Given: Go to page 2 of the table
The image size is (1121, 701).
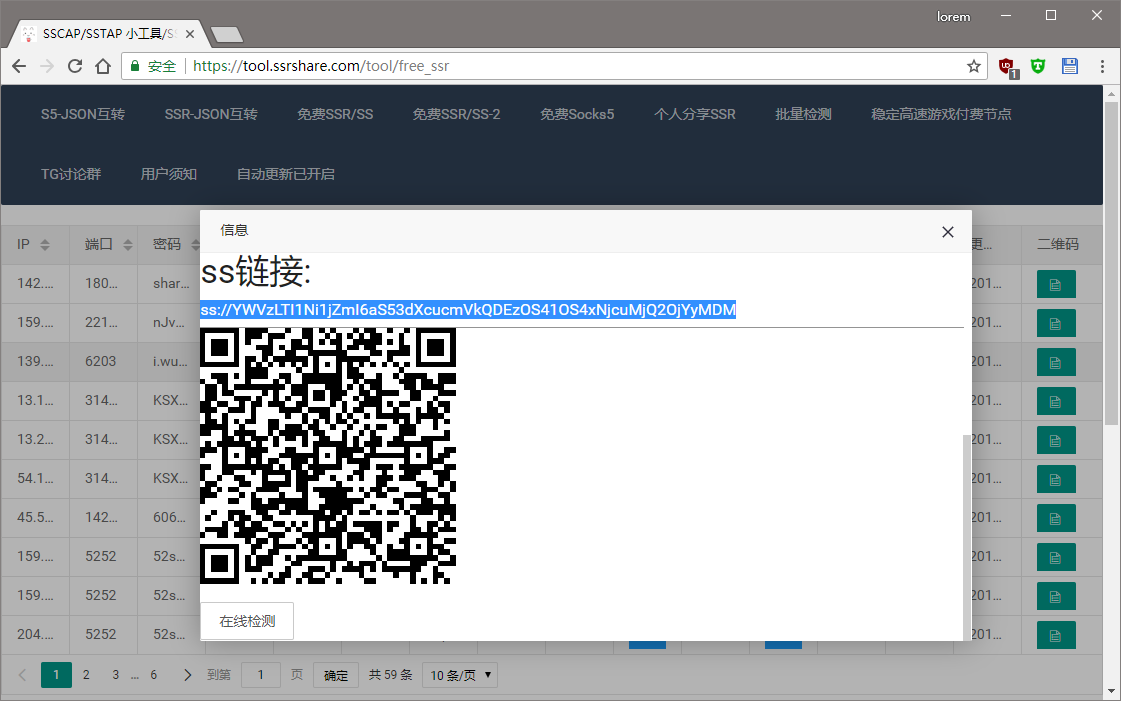Looking at the screenshot, I should click(x=87, y=675).
